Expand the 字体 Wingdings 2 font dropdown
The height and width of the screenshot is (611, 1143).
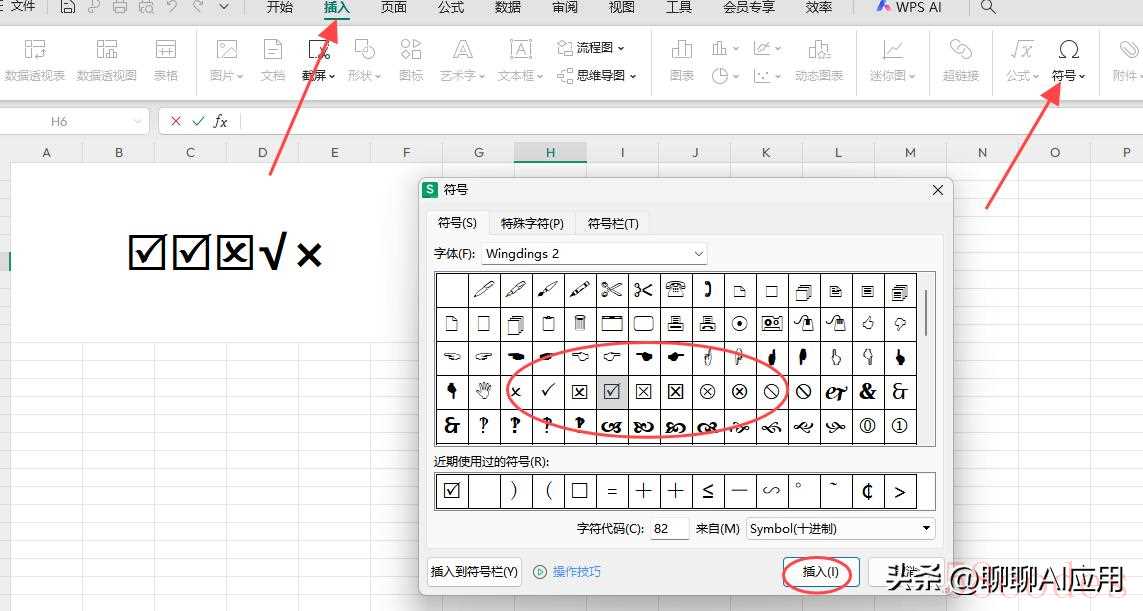pyautogui.click(x=698, y=254)
